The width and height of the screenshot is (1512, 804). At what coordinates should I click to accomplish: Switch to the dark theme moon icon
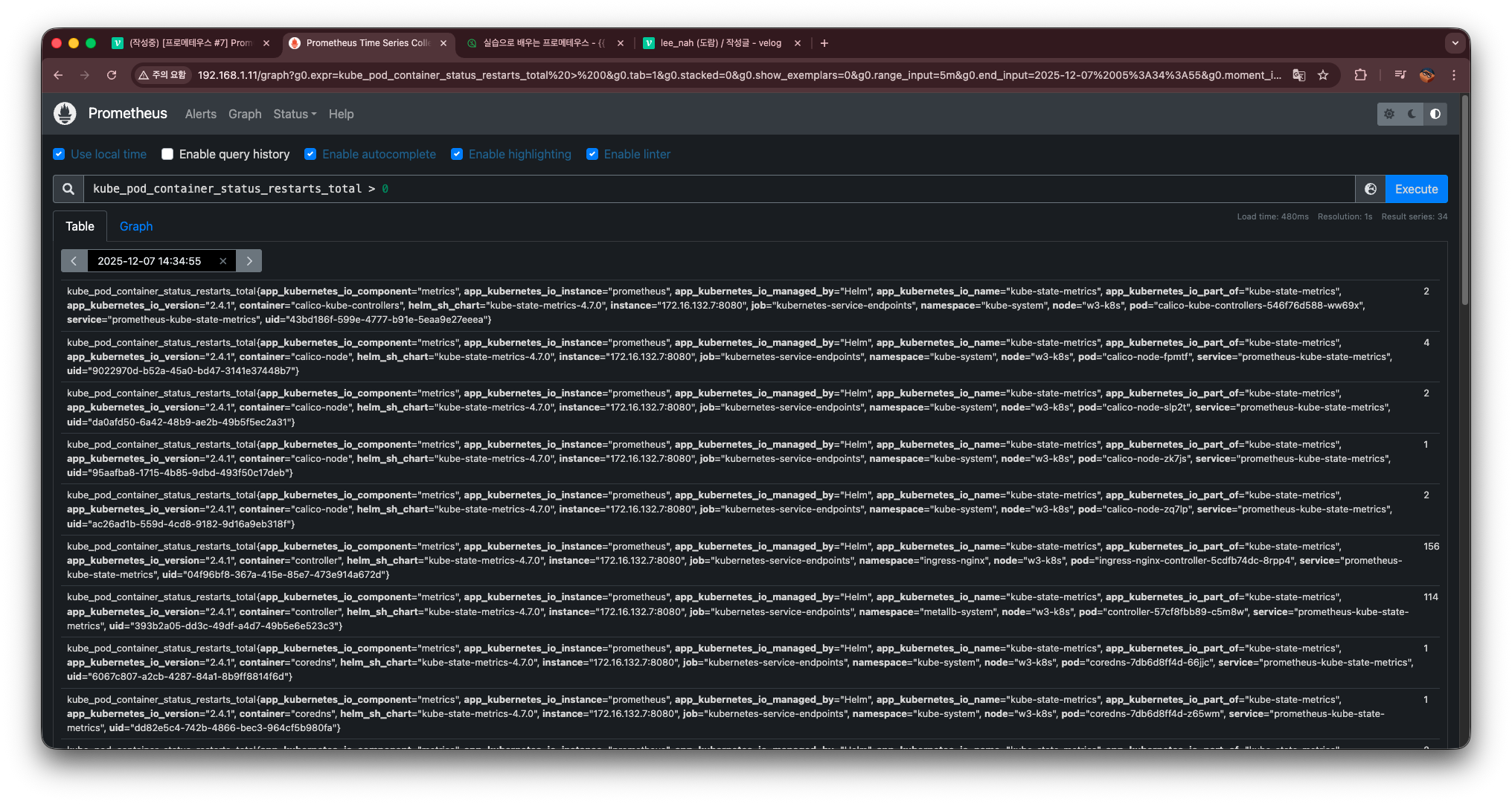pyautogui.click(x=1412, y=114)
